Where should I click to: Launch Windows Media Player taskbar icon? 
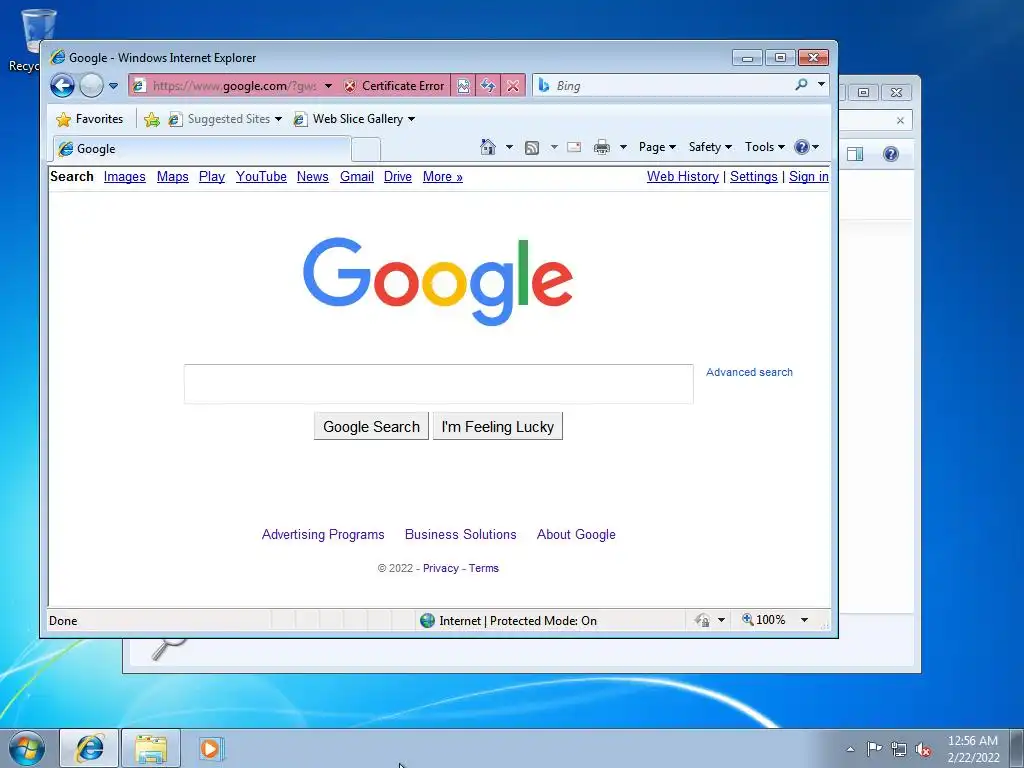point(212,748)
